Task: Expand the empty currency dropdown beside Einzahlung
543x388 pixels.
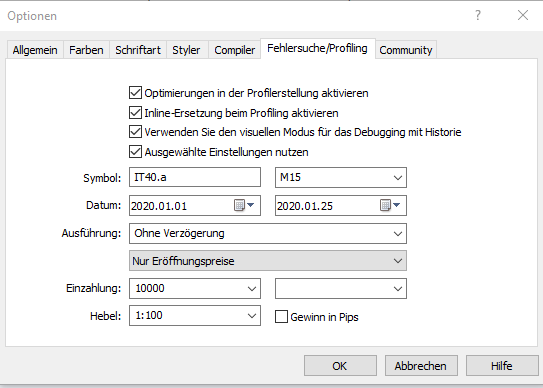Action: pos(341,288)
